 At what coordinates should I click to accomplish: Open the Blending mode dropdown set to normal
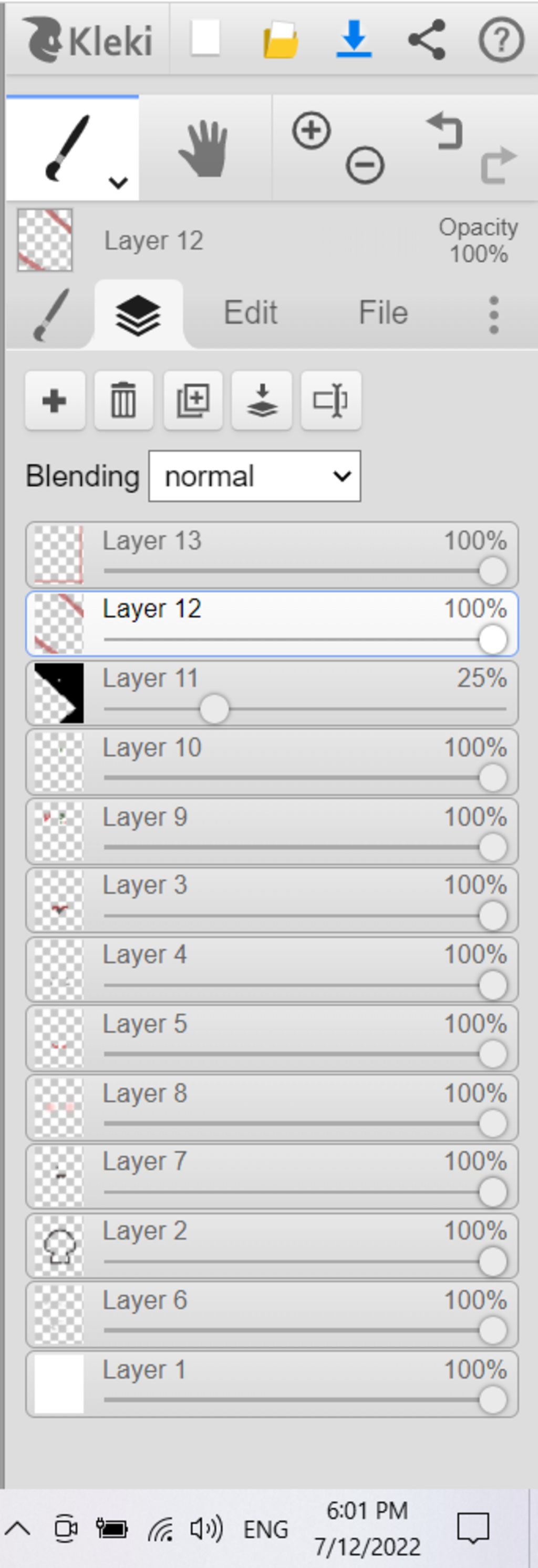255,476
